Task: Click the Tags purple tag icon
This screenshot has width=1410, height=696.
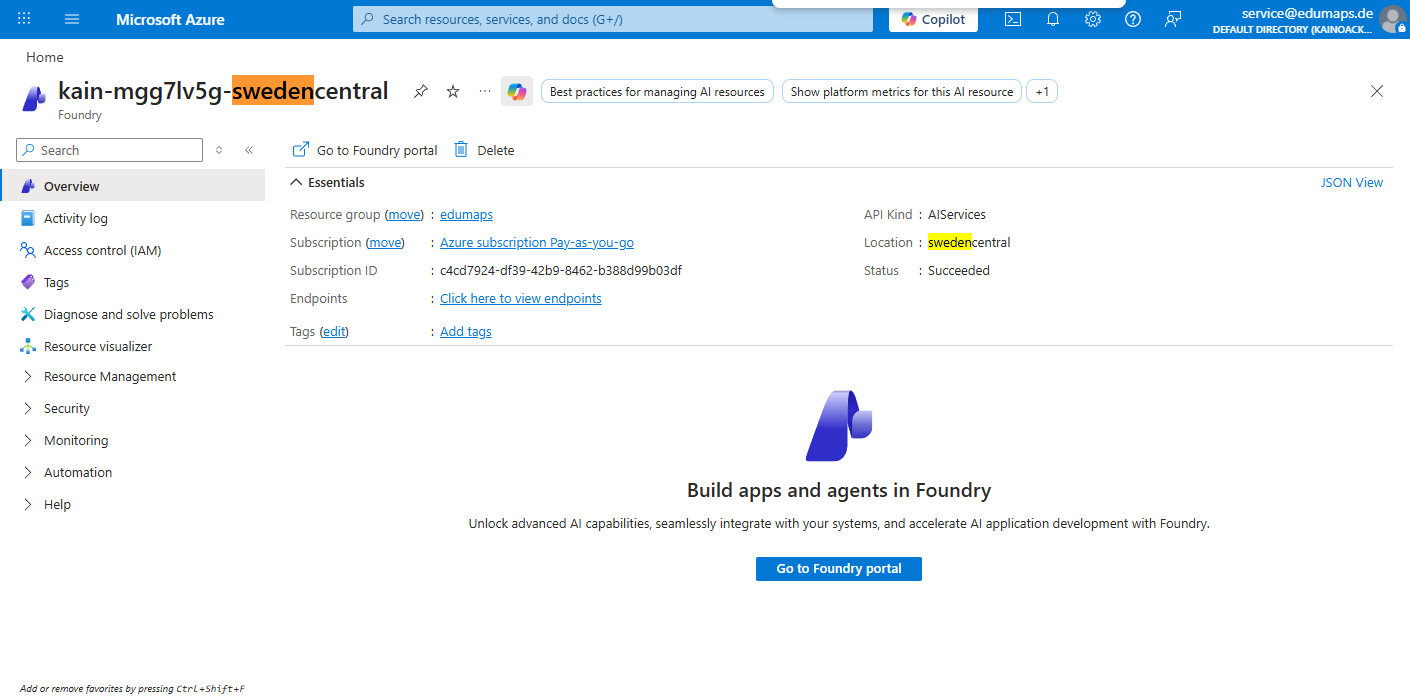Action: tap(28, 282)
